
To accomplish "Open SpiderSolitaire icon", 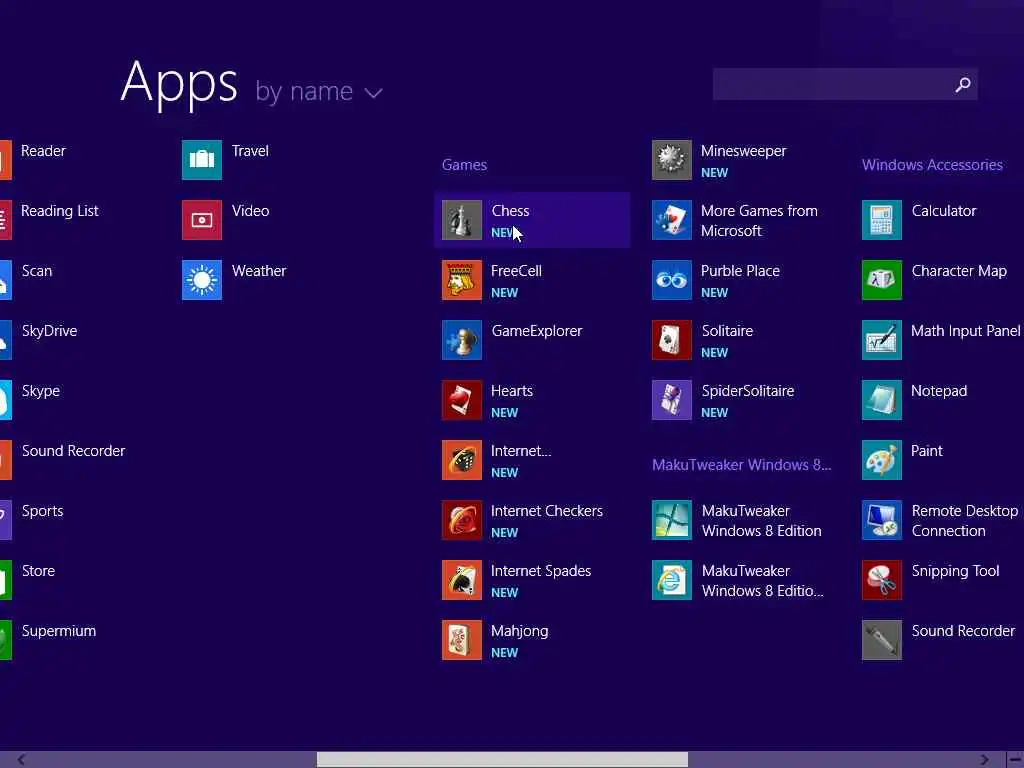I will click(x=672, y=400).
